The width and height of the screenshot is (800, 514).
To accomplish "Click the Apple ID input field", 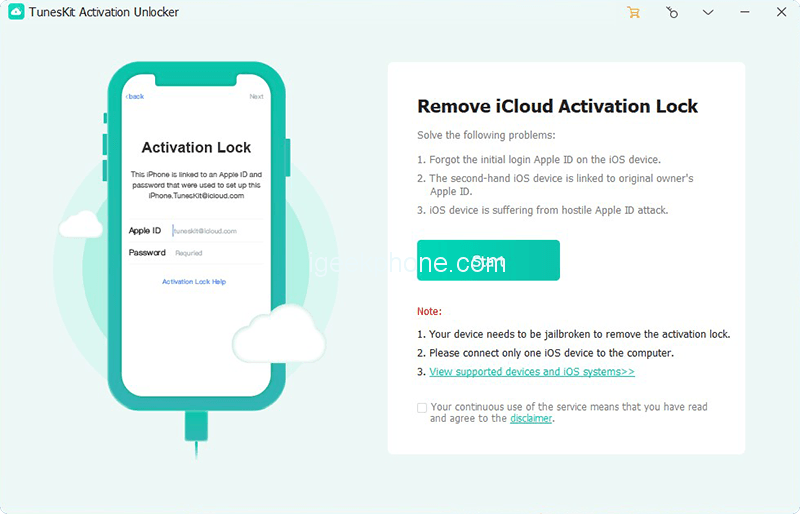I will (215, 231).
